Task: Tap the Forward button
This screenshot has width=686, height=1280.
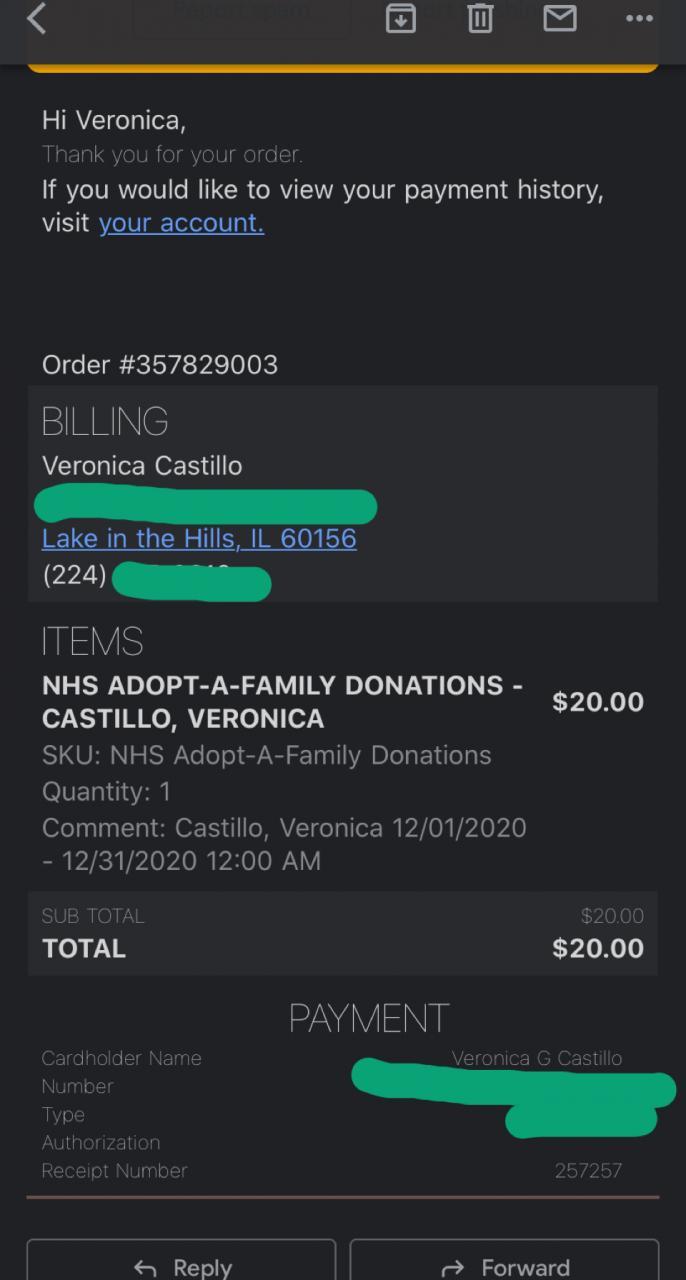Action: pos(504,1266)
